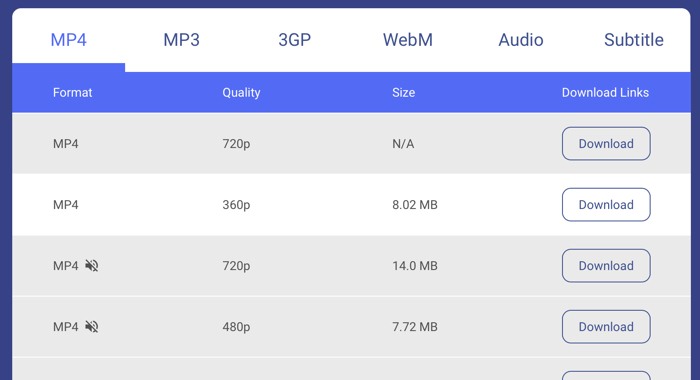Select the 3GP tab
Image resolution: width=700 pixels, height=380 pixels.
(x=295, y=40)
